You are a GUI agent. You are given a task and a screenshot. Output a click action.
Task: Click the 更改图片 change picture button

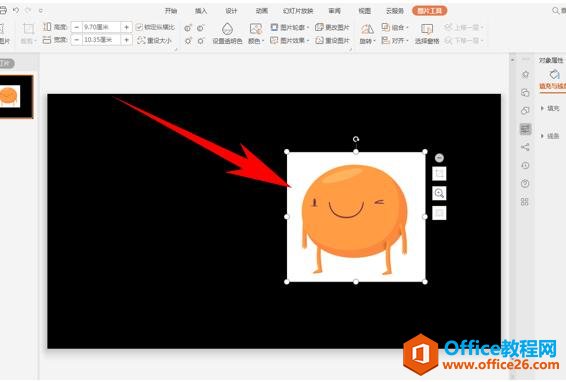tap(332, 27)
